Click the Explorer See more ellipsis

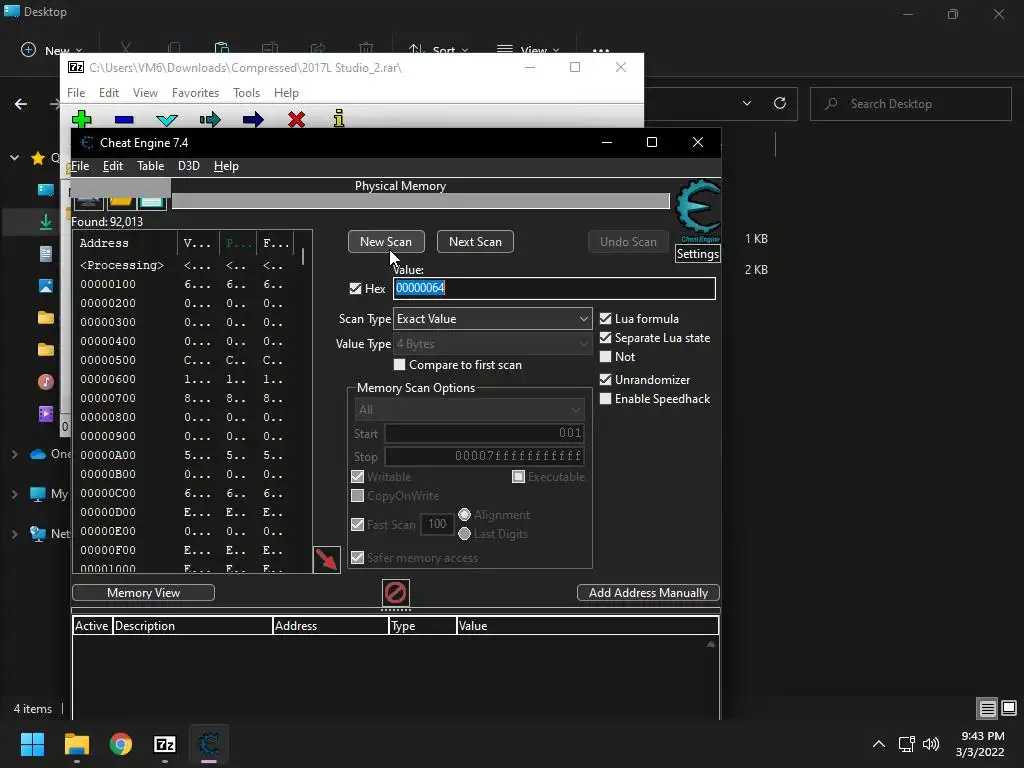point(601,50)
